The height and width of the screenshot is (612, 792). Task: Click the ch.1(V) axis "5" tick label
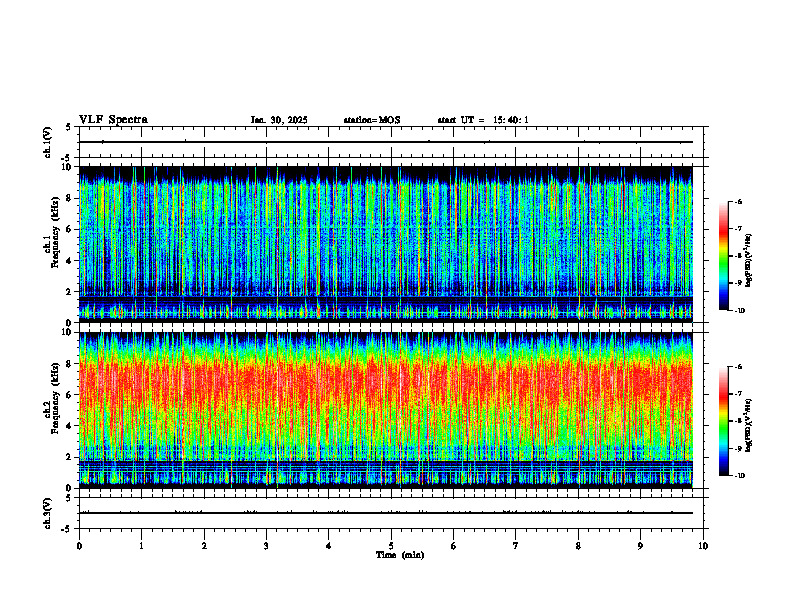point(68,127)
